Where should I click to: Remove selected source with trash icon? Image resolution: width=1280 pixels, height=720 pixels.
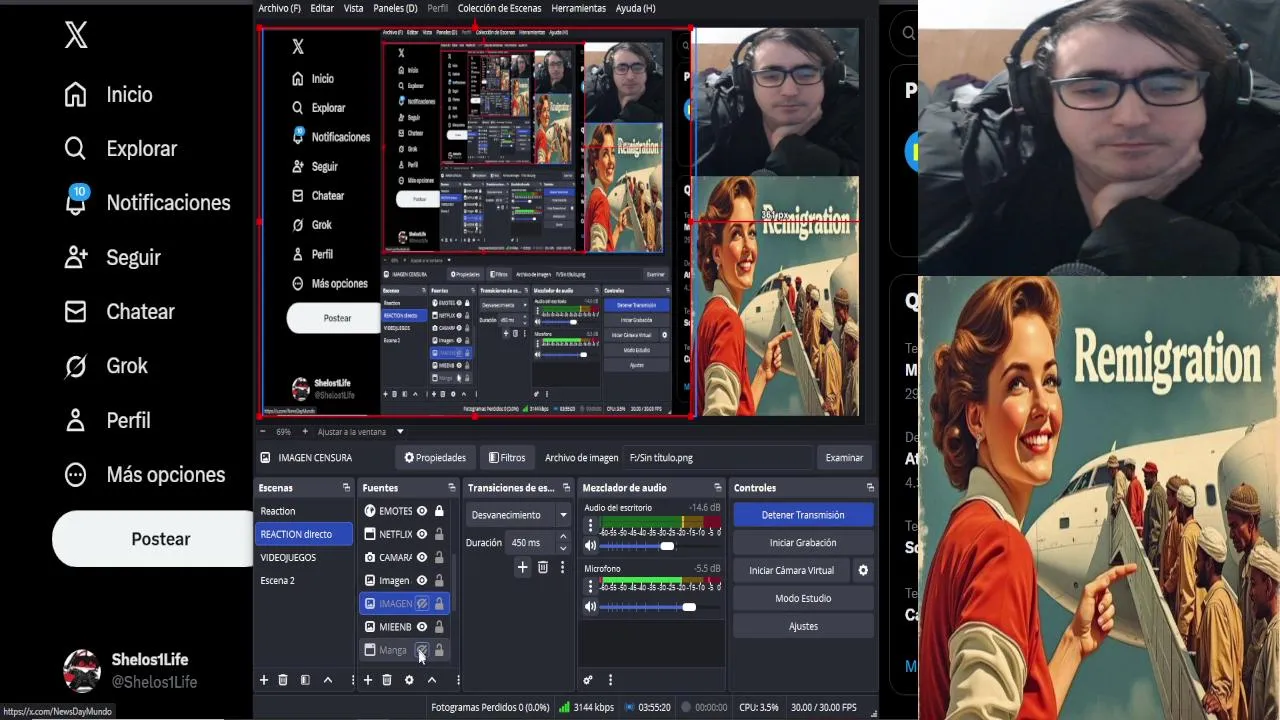point(387,680)
